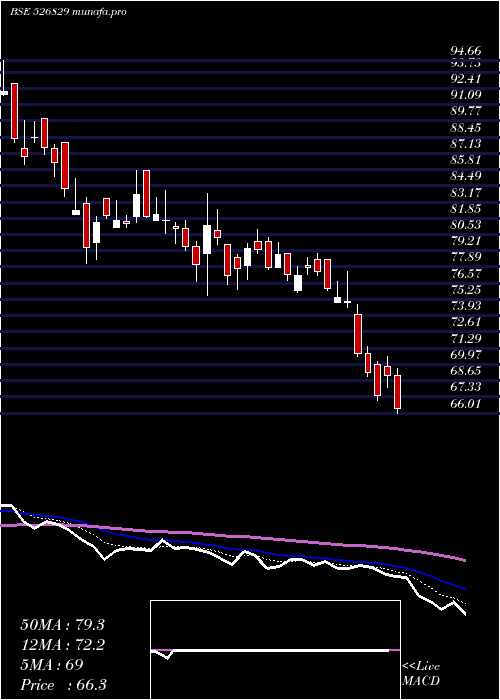The height and width of the screenshot is (700, 500).
Task: Click the <<Live MACD label
Action: click(x=421, y=674)
